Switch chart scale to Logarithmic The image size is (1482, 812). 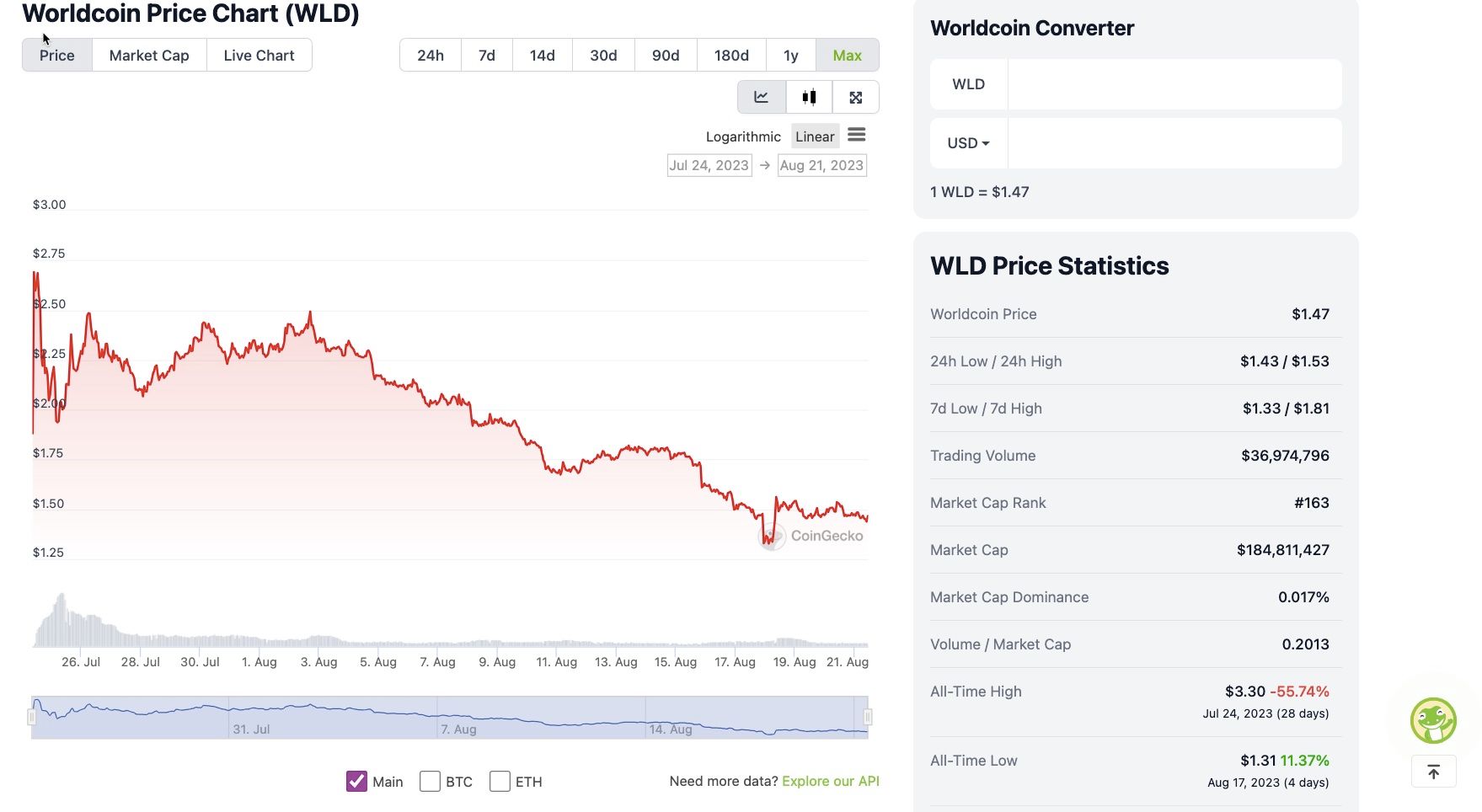743,136
